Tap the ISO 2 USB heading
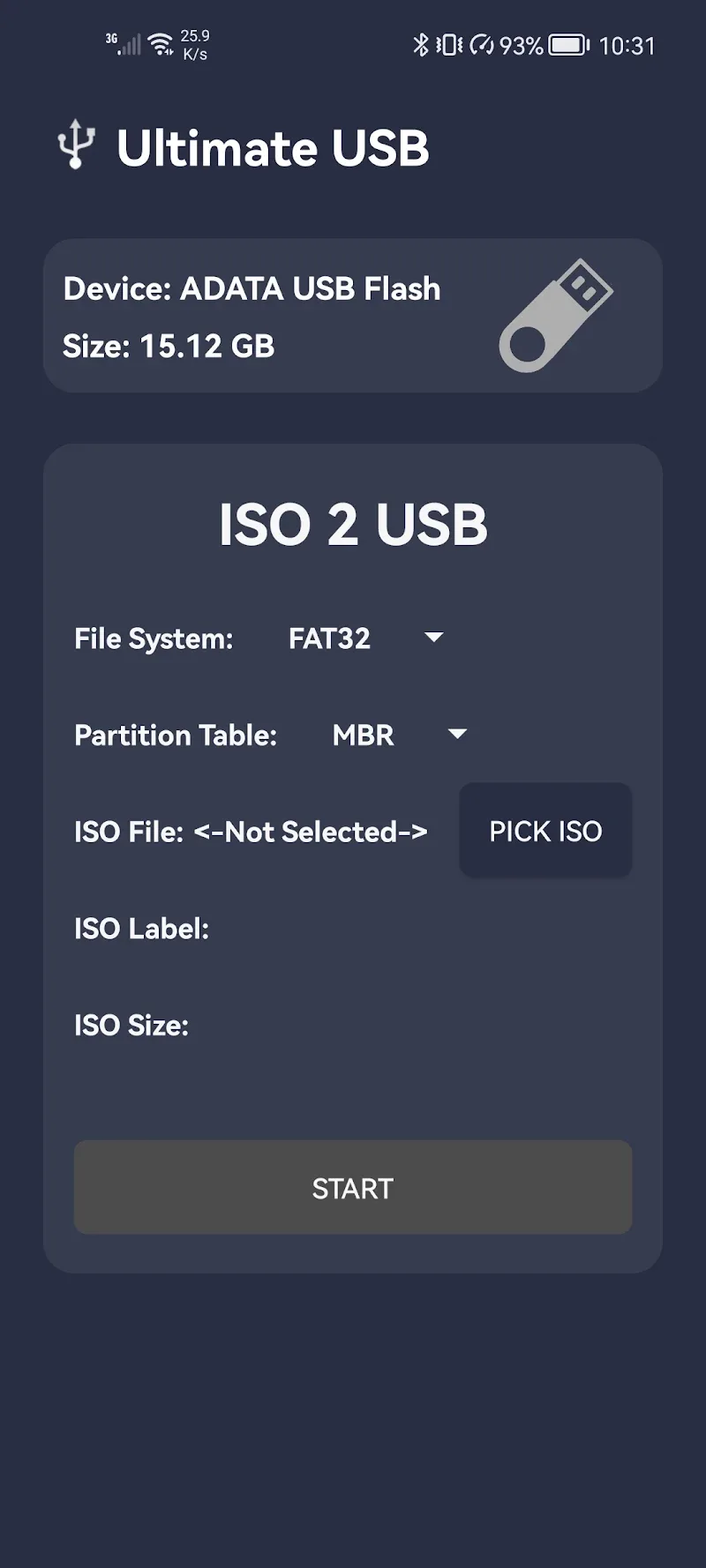The height and width of the screenshot is (1568, 706). coord(353,525)
